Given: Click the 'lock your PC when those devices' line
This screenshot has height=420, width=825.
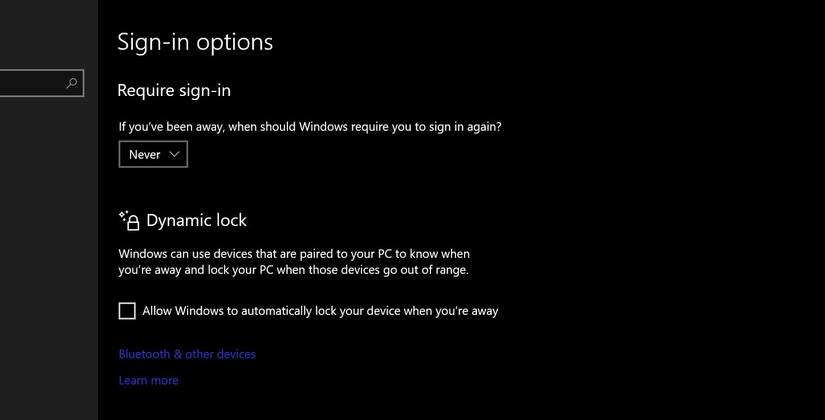Looking at the screenshot, I should coord(294,270).
